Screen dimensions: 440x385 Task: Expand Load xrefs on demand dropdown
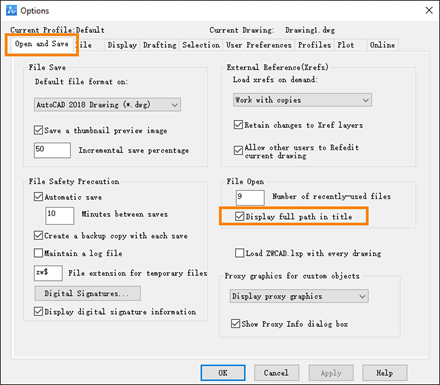(x=302, y=100)
